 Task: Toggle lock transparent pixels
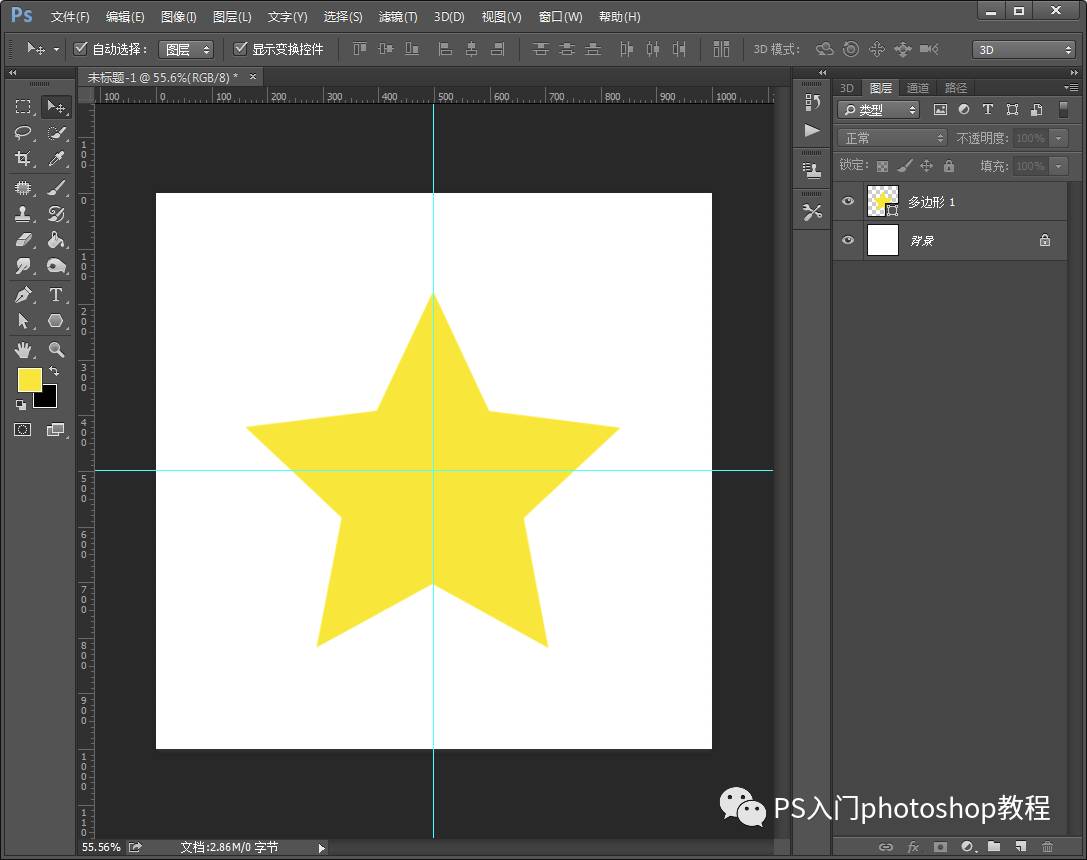coord(882,166)
